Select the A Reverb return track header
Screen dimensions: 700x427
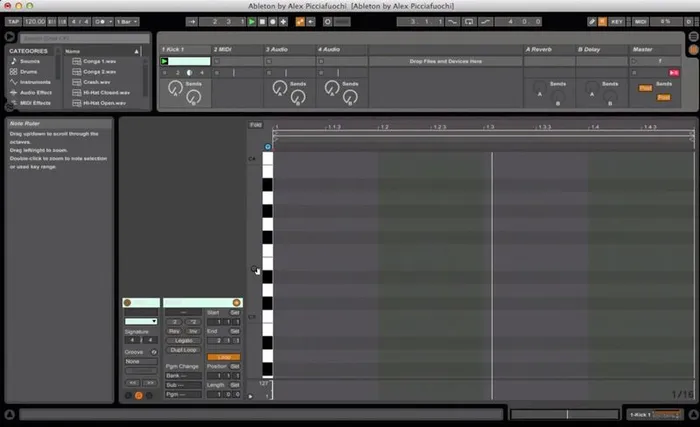[550, 49]
